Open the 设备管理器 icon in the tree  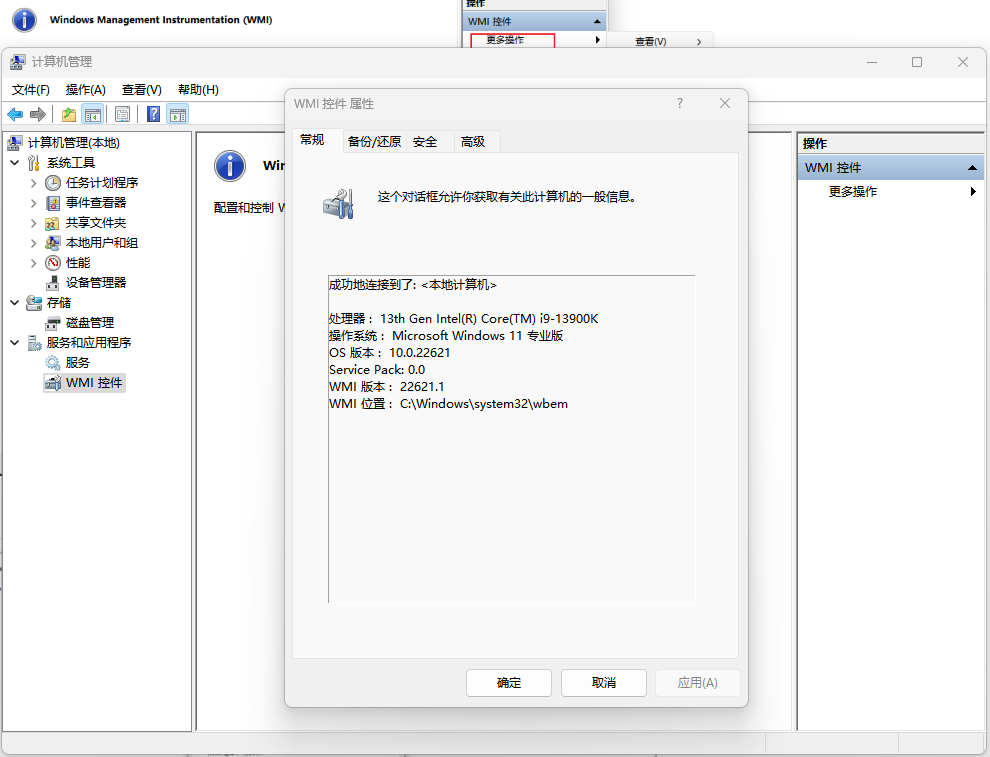(x=53, y=283)
